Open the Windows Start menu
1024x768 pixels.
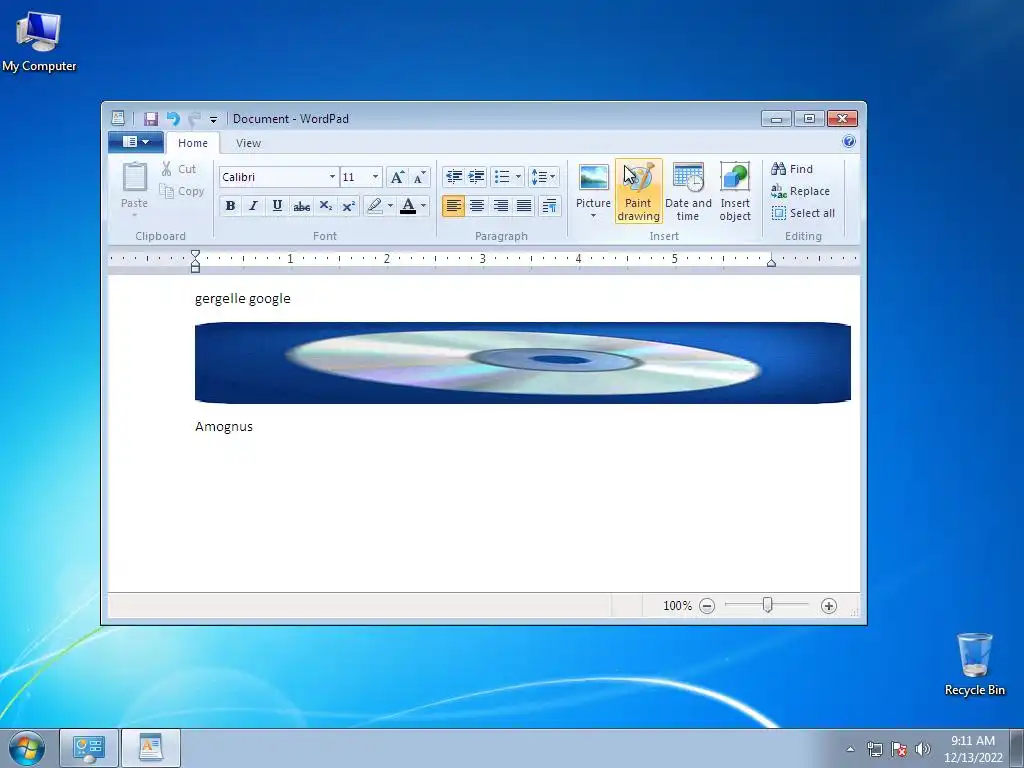[27, 748]
